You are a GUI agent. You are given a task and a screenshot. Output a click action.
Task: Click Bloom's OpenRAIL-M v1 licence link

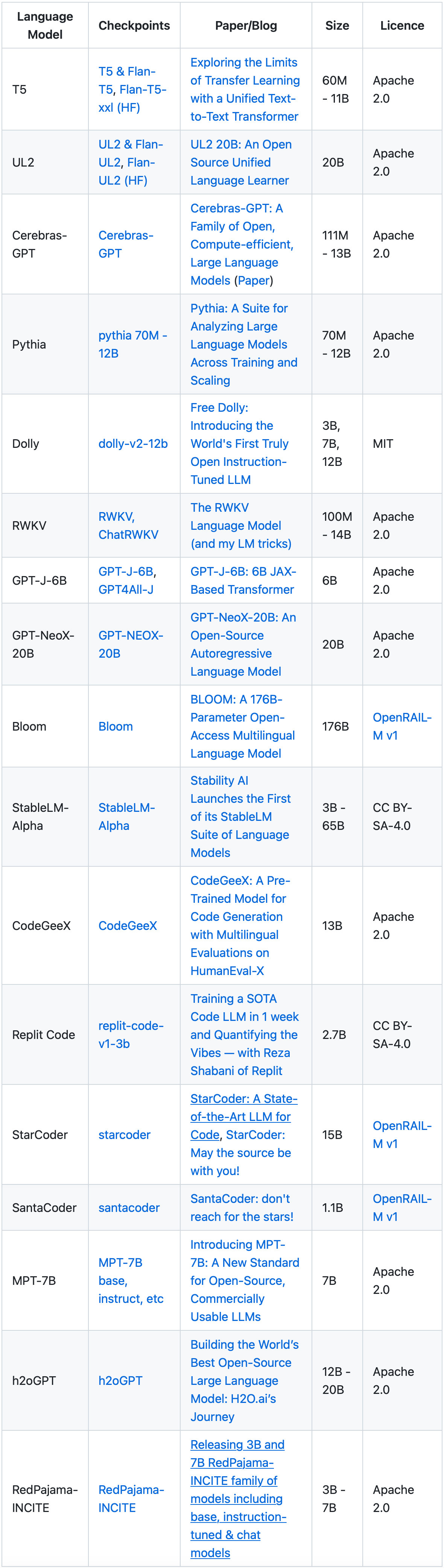401,726
